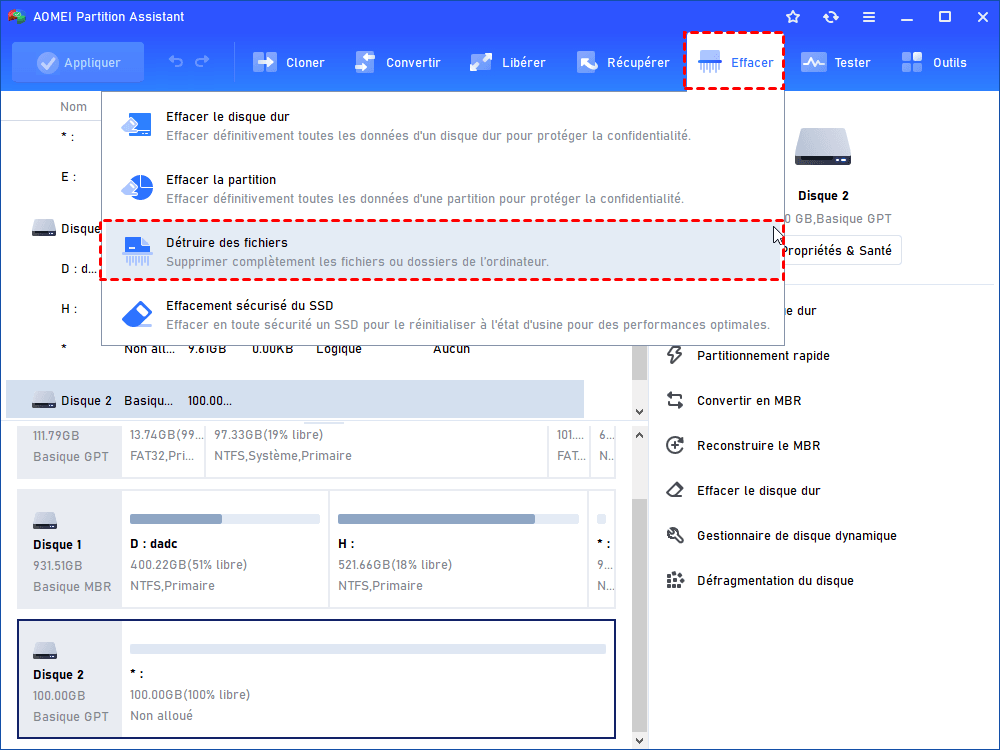This screenshot has width=1000, height=750.
Task: Click the Appliquer button
Action: tap(78, 62)
